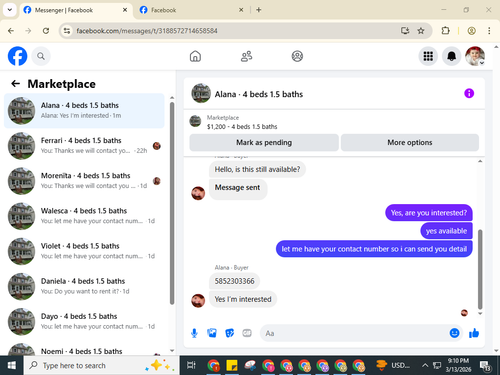Open Sticky Notes from the taskbar
Screen dimensions: 500x375
232,366
